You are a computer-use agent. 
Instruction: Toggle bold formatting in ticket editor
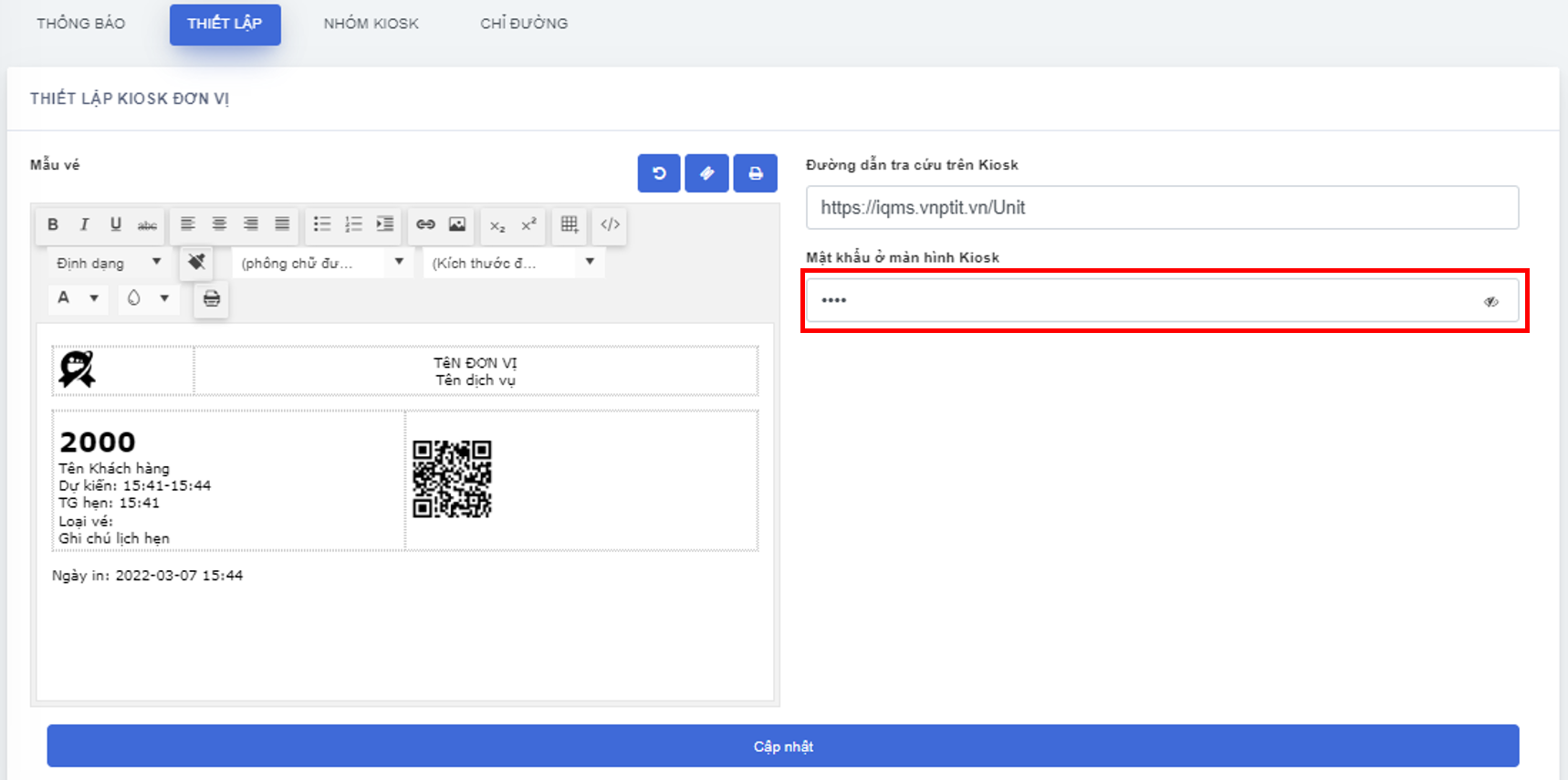point(53,224)
